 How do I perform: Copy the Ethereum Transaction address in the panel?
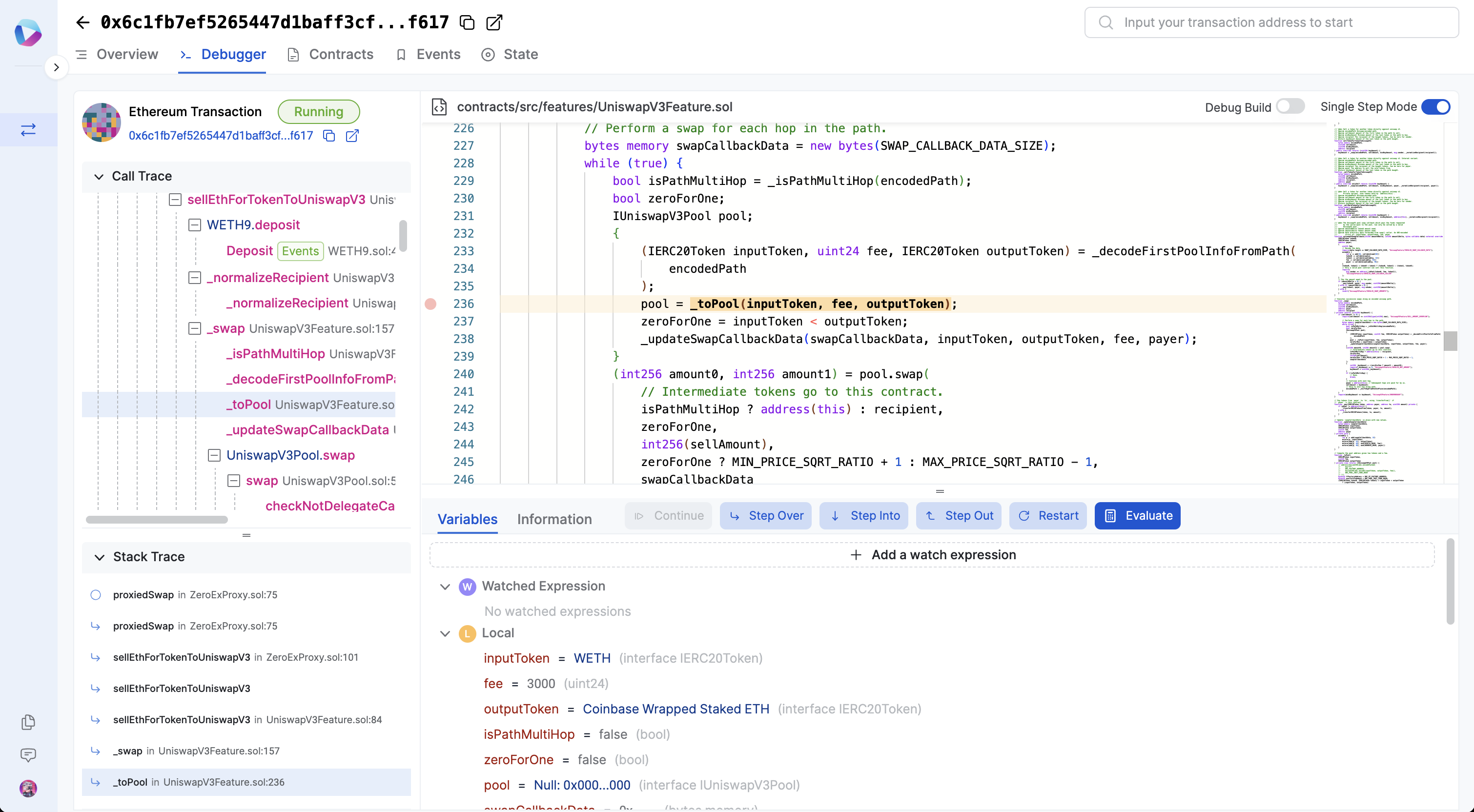(x=329, y=136)
